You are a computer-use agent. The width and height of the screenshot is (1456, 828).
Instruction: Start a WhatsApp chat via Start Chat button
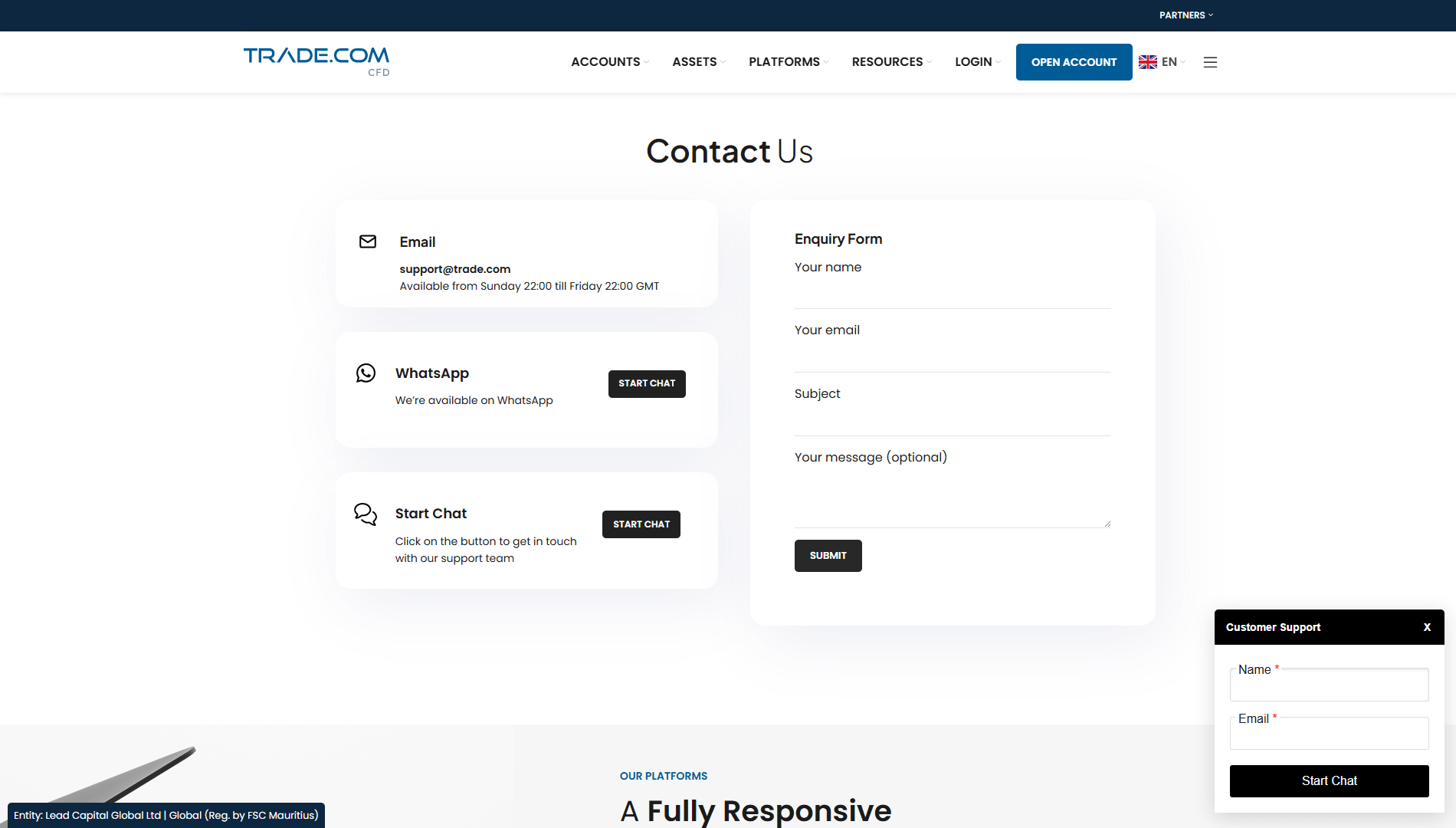click(x=647, y=384)
